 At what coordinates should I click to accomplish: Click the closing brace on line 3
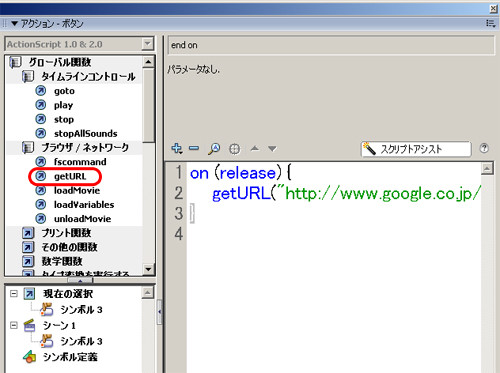click(192, 214)
